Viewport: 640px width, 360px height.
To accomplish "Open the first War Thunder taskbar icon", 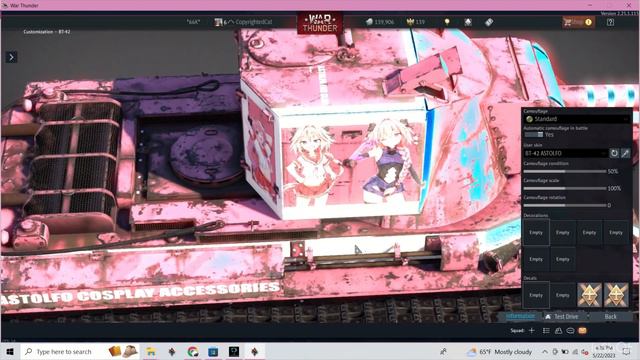I will coord(172,351).
